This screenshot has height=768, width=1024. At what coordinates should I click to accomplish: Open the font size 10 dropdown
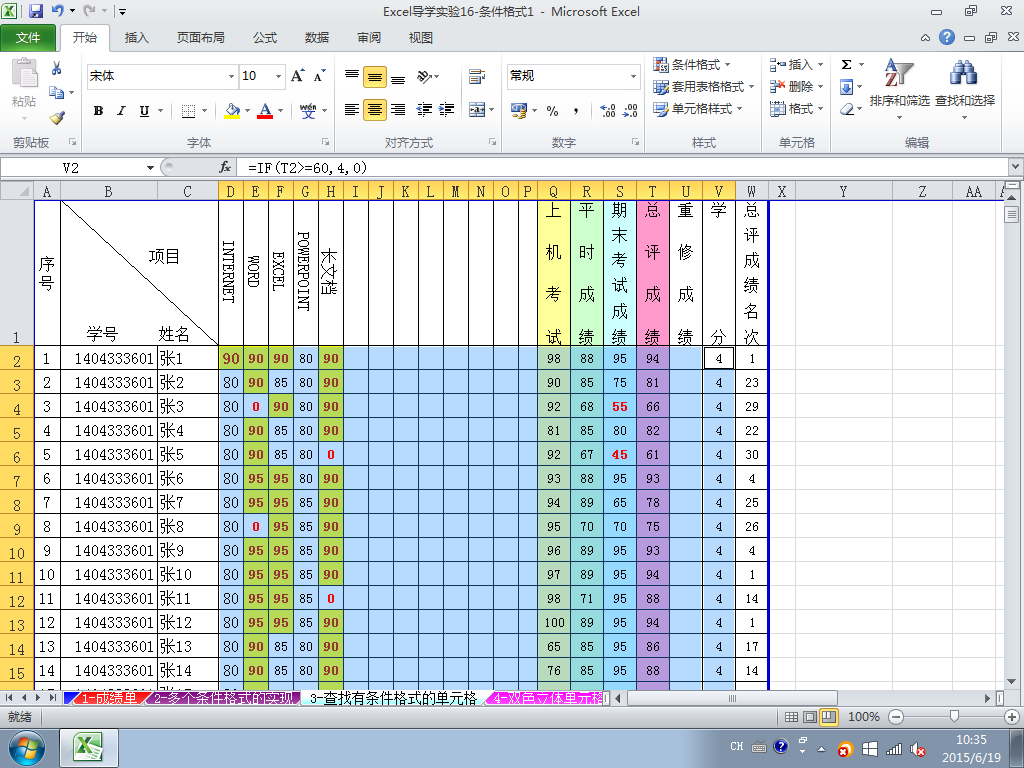point(278,76)
